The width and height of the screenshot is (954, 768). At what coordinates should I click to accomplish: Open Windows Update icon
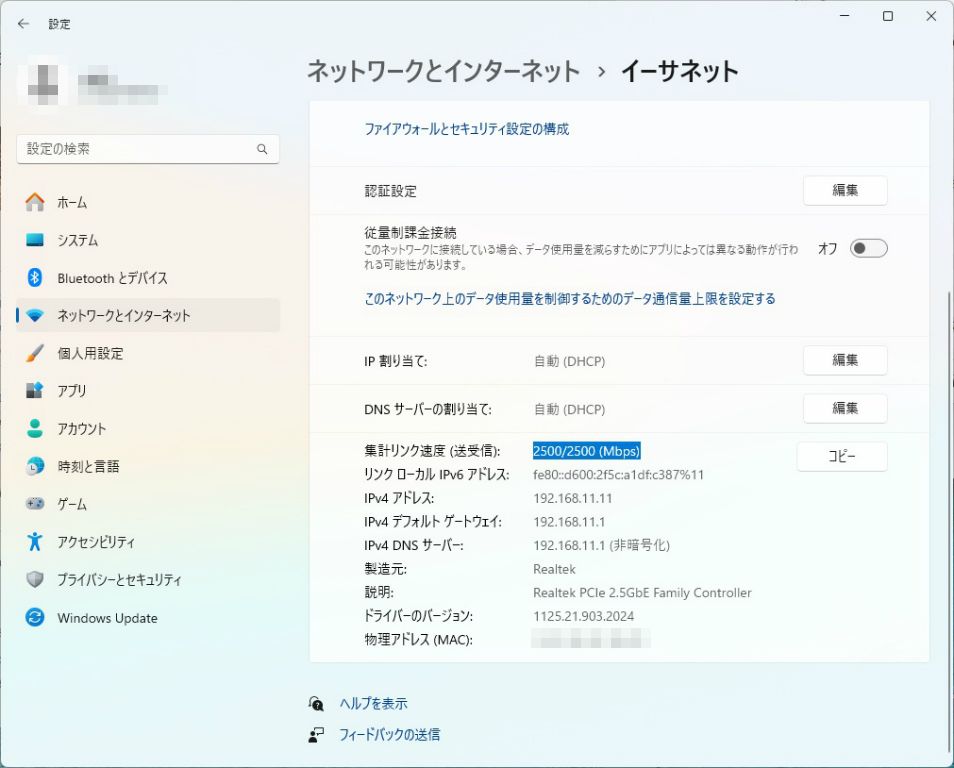click(x=35, y=618)
